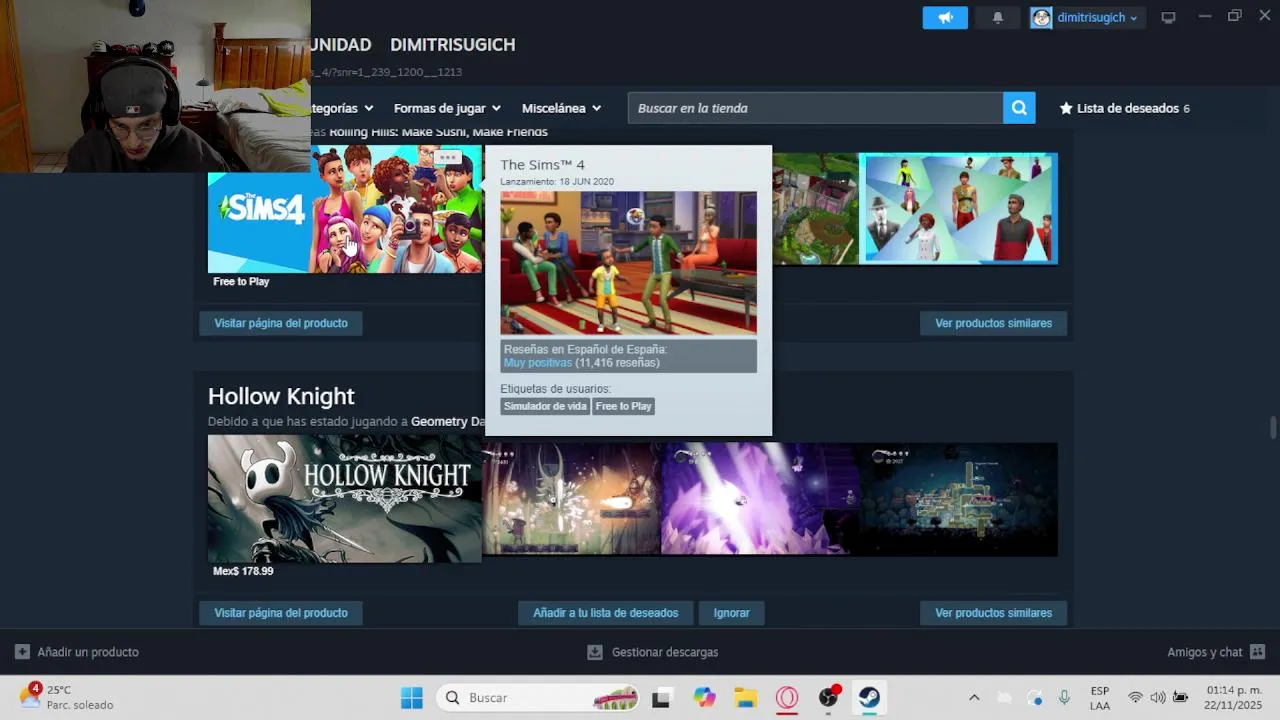Click the ellipsis icon on The Sims 4 capsule
The image size is (1280, 720).
447,157
